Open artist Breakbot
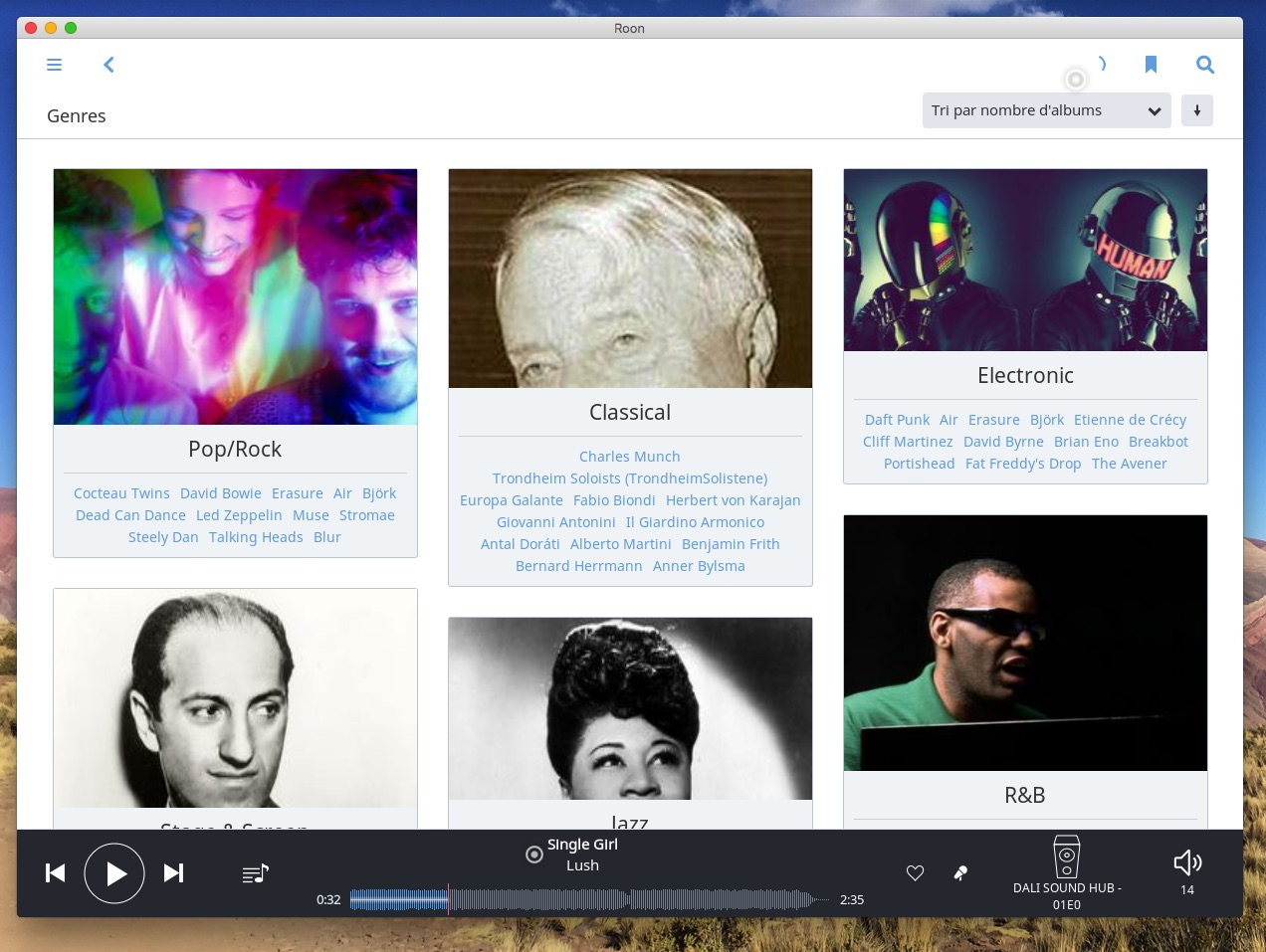 click(x=1159, y=442)
